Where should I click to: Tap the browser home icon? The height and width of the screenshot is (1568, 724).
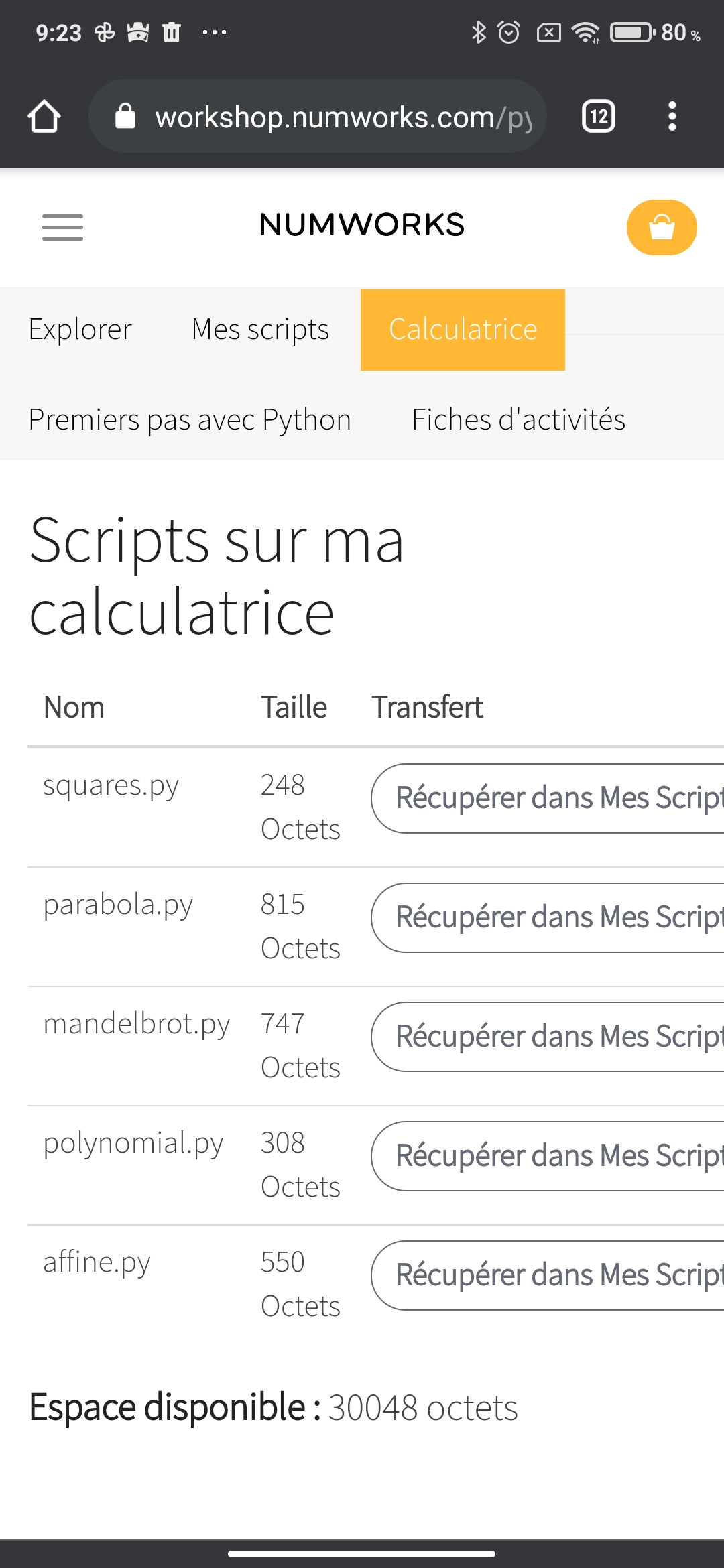coord(44,117)
